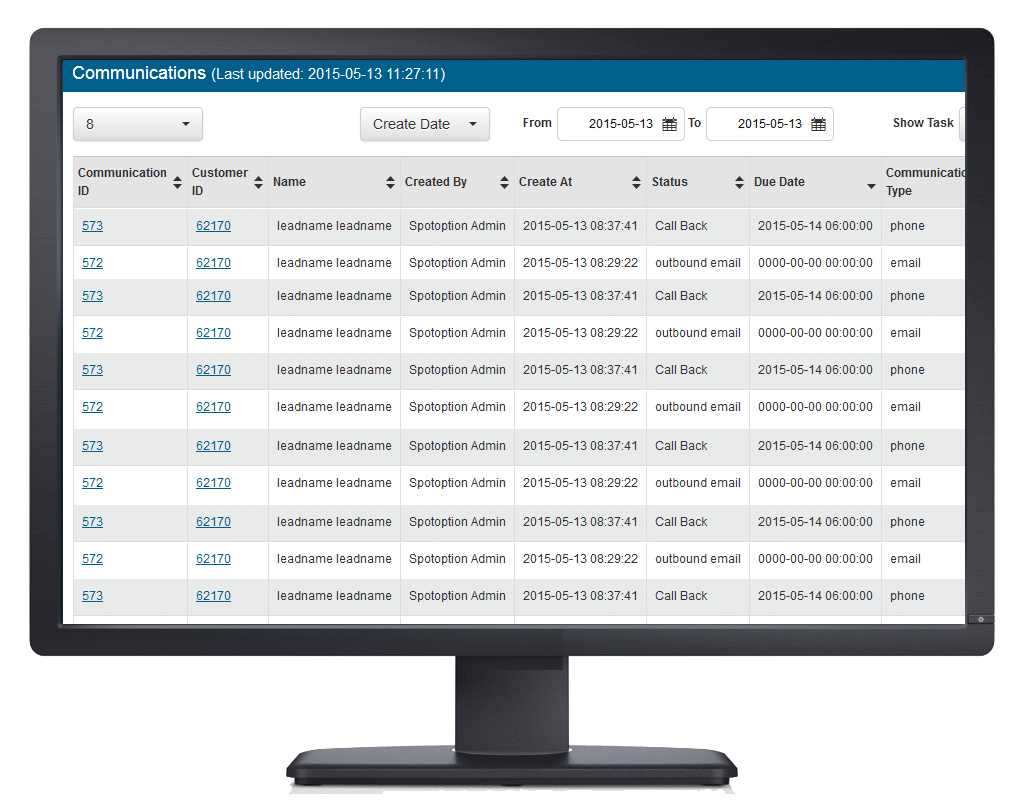Sort by Customer ID column arrows
1024x812 pixels.
pyautogui.click(x=259, y=182)
